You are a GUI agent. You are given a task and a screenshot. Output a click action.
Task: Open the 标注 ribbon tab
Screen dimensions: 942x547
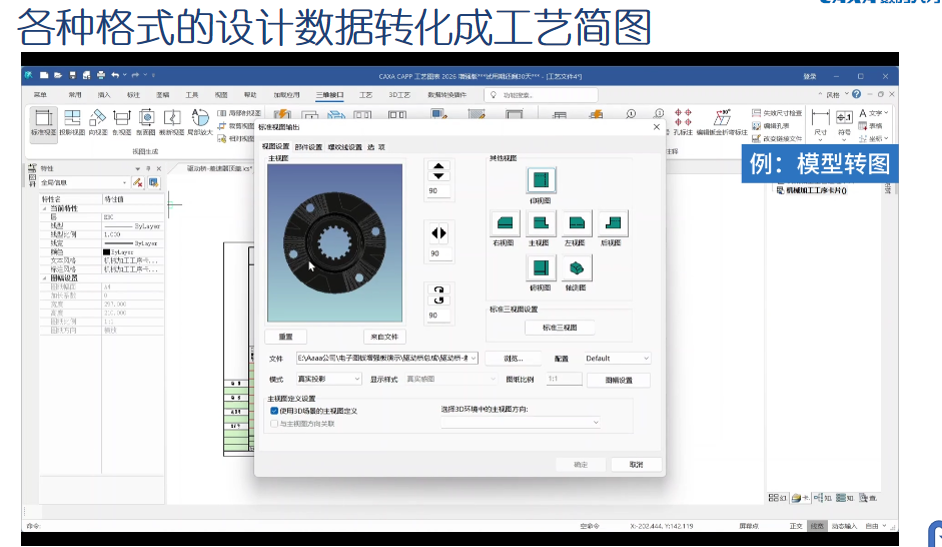pyautogui.click(x=133, y=95)
